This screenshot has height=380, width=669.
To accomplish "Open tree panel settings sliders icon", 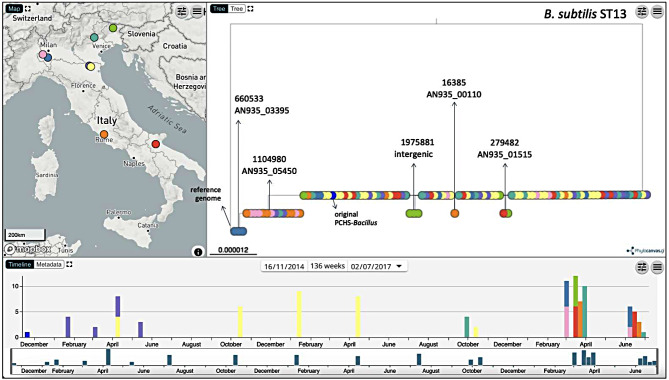I will [642, 12].
